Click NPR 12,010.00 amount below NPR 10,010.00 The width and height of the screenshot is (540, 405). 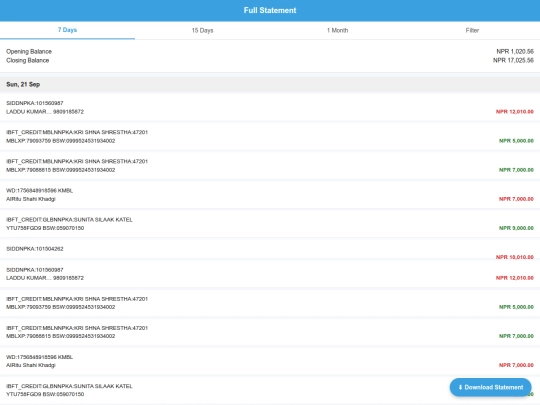point(515,278)
